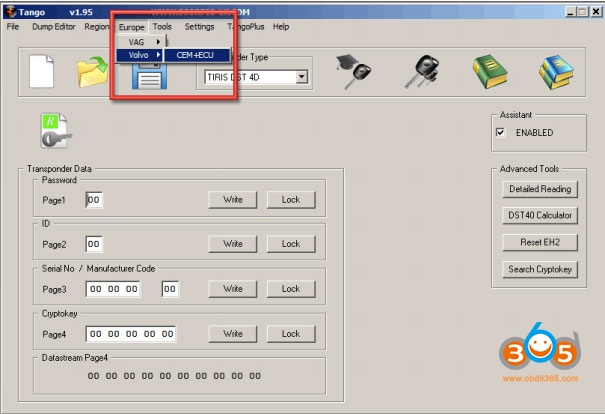The image size is (605, 414).
Task: Focus the Page1 password field
Action: pos(94,200)
